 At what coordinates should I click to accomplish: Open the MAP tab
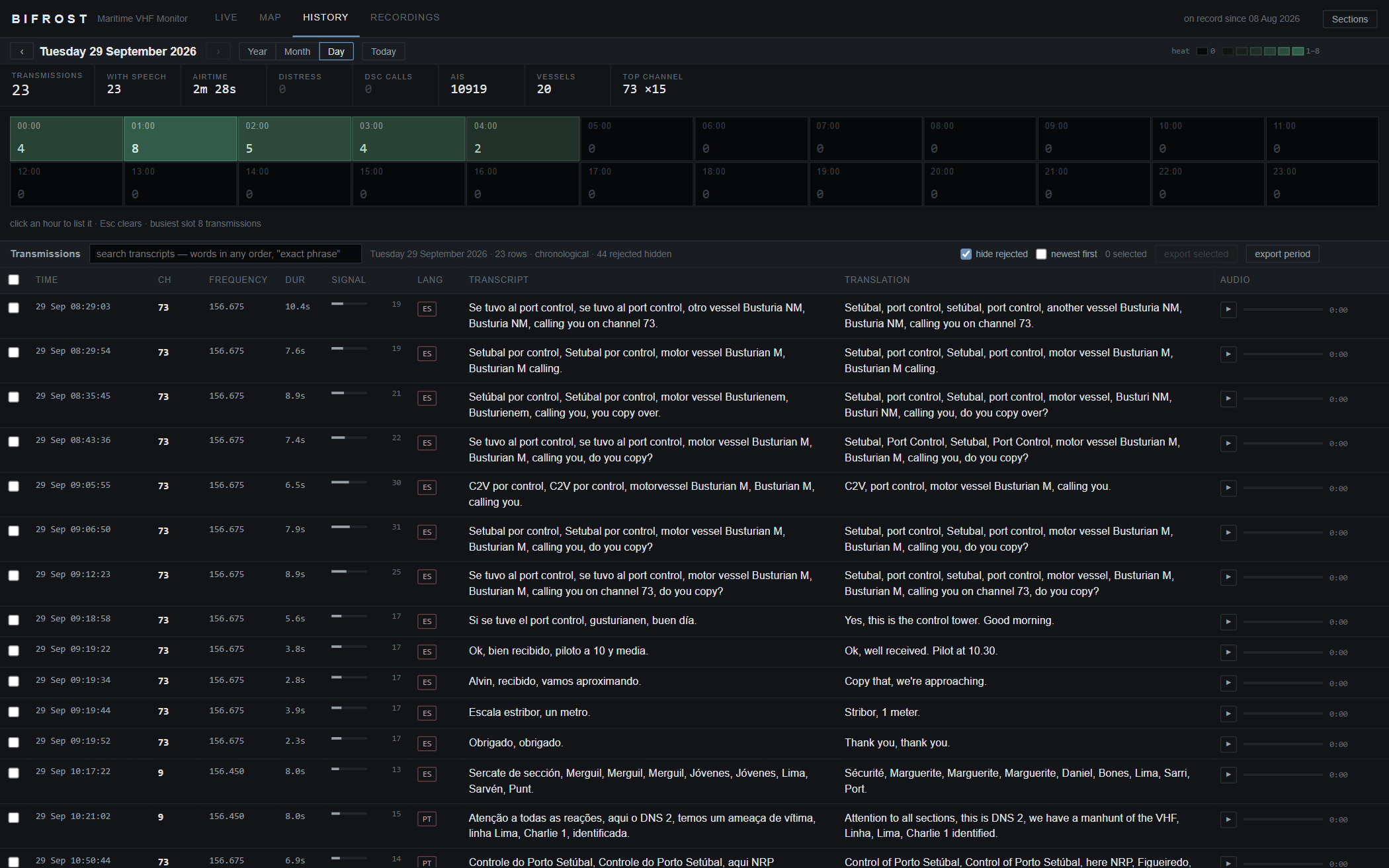pos(270,17)
